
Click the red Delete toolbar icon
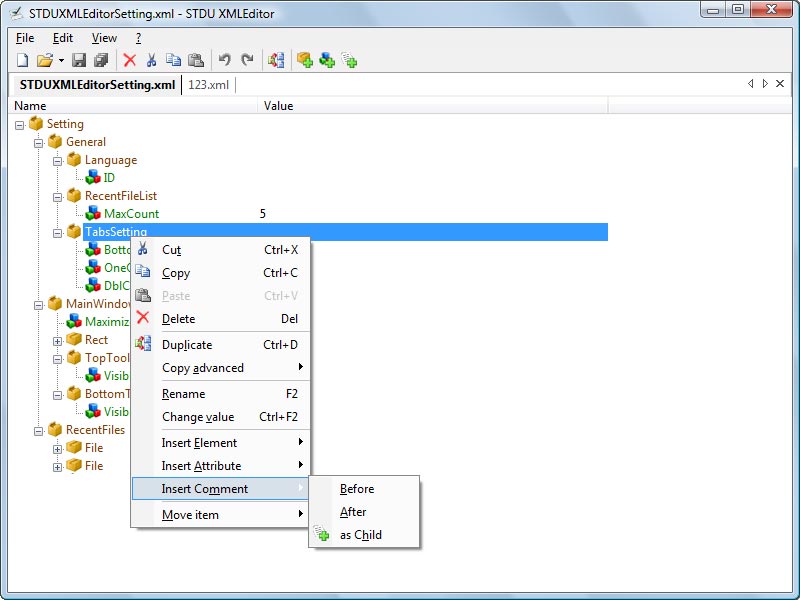point(130,60)
